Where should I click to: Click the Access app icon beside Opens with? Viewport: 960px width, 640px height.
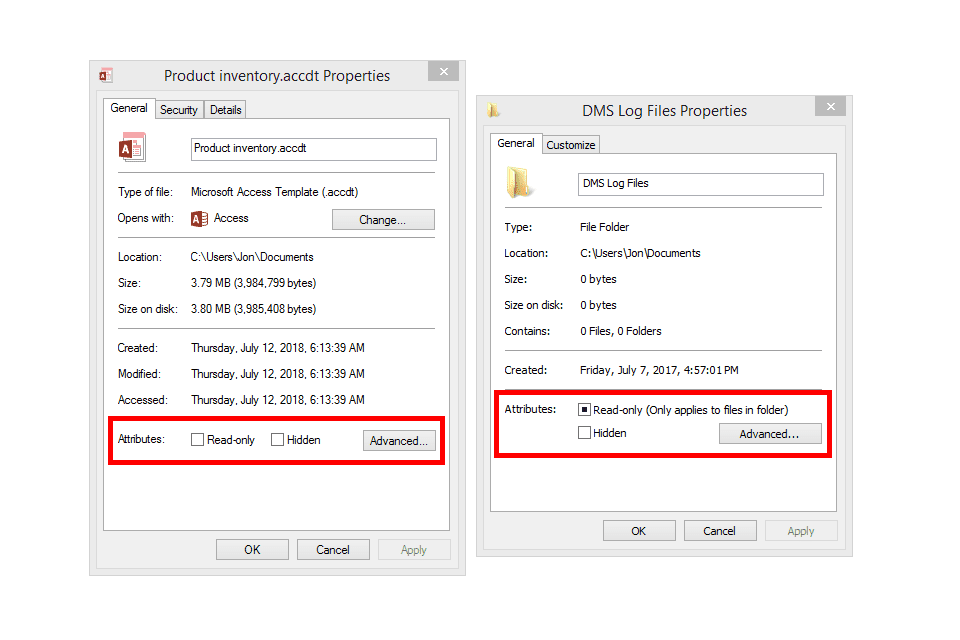[199, 219]
